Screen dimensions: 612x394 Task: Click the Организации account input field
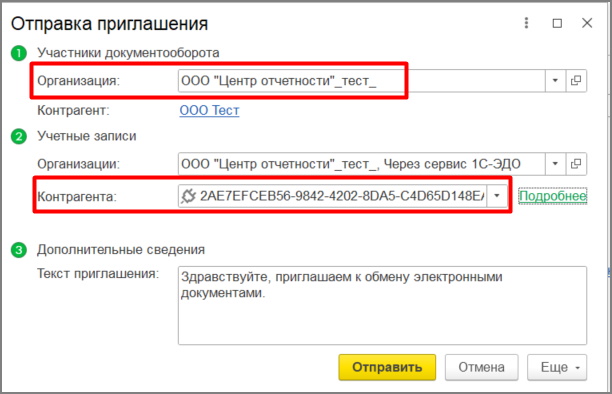(x=361, y=164)
